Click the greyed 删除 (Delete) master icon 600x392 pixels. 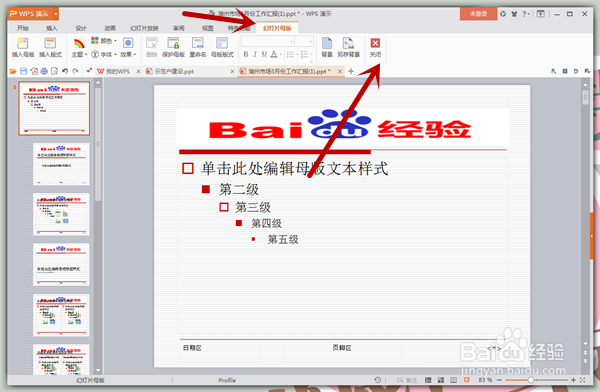pos(152,47)
